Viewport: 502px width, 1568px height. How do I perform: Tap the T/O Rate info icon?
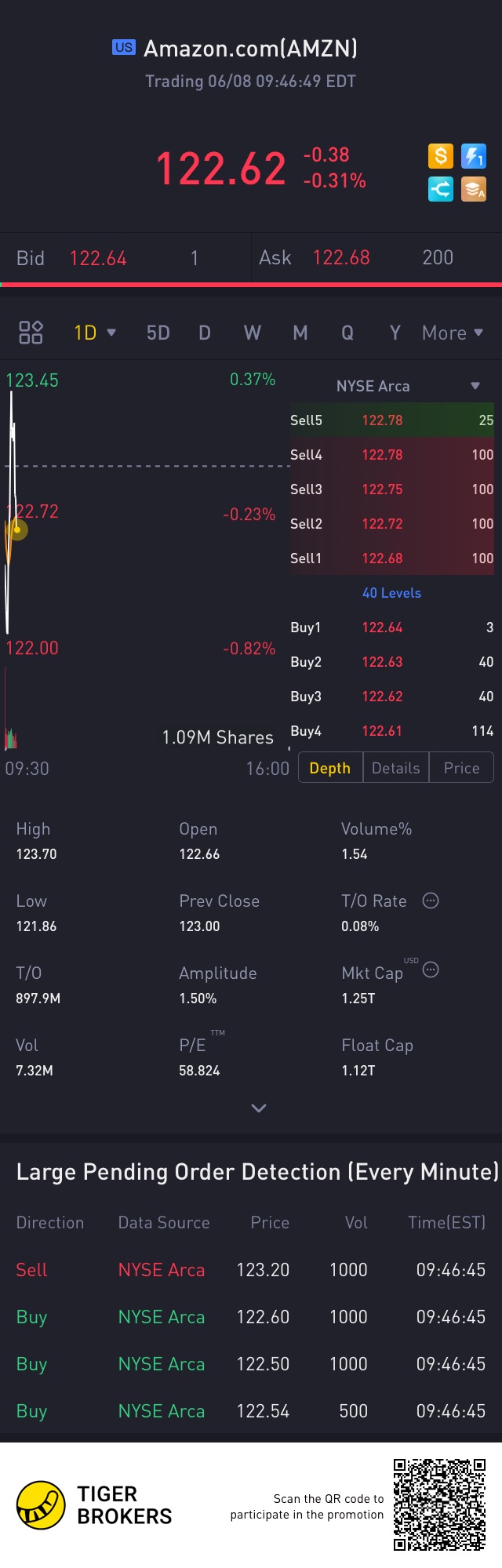click(431, 900)
